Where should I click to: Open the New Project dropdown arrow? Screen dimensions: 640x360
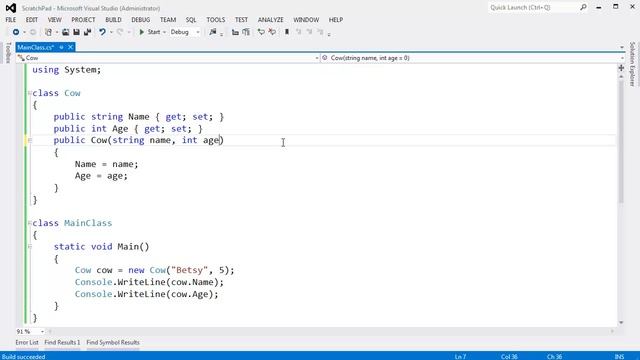(x=57, y=32)
